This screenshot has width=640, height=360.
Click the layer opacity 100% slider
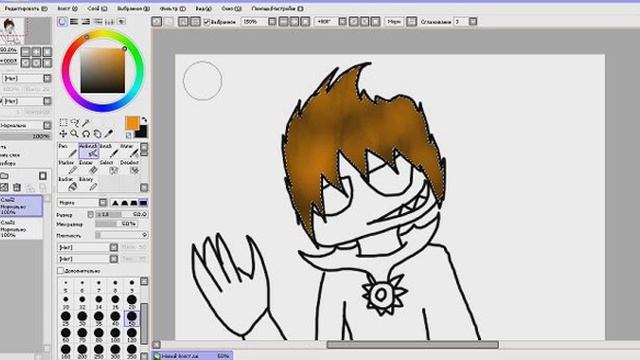(x=25, y=136)
